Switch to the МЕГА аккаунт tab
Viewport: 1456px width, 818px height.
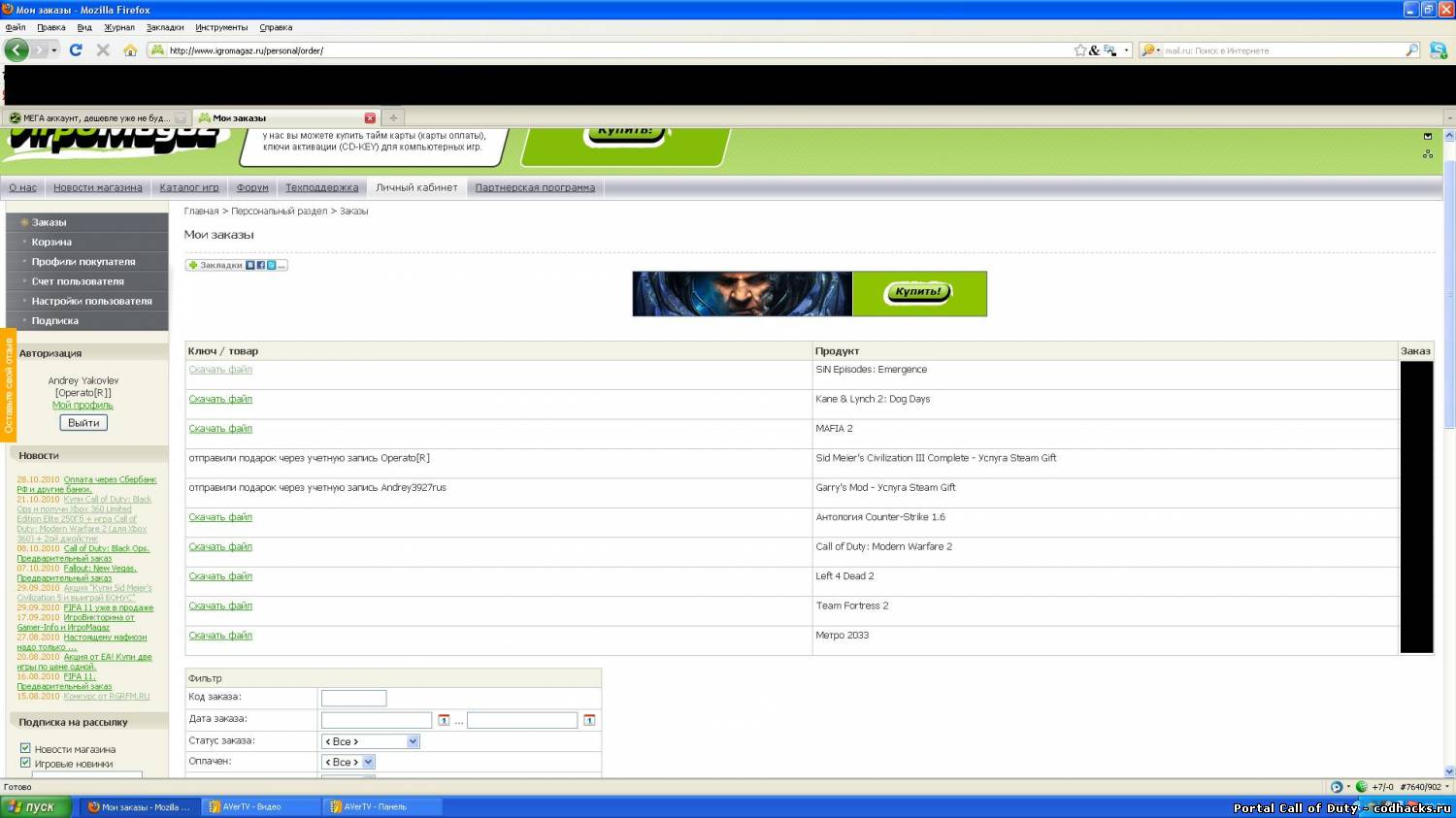pos(96,117)
